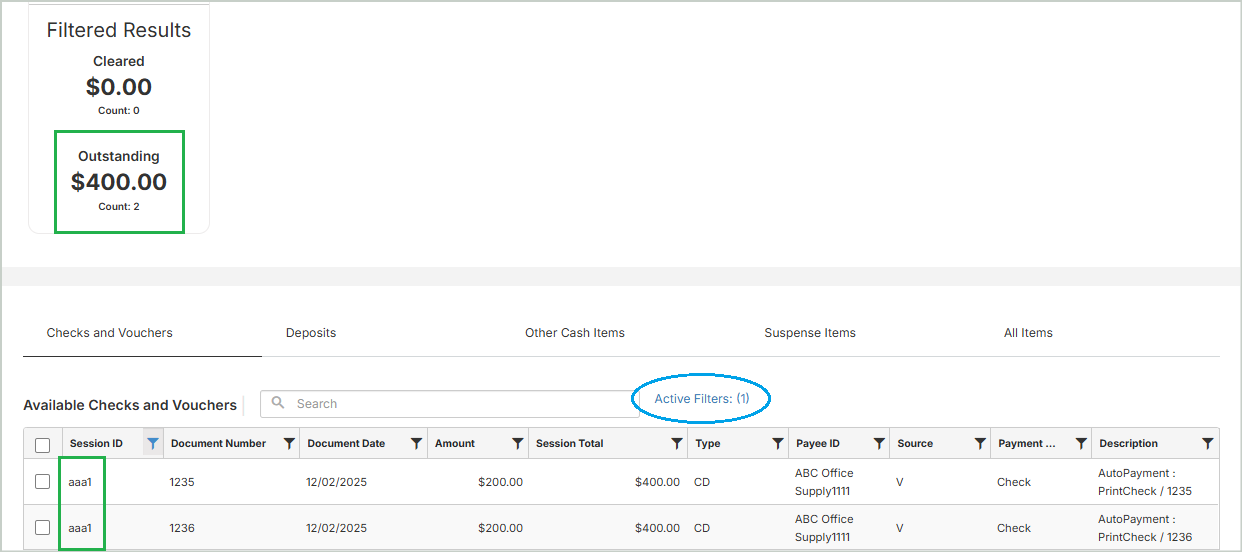The width and height of the screenshot is (1242, 552).
Task: Open the Source column filter icon
Action: click(980, 444)
